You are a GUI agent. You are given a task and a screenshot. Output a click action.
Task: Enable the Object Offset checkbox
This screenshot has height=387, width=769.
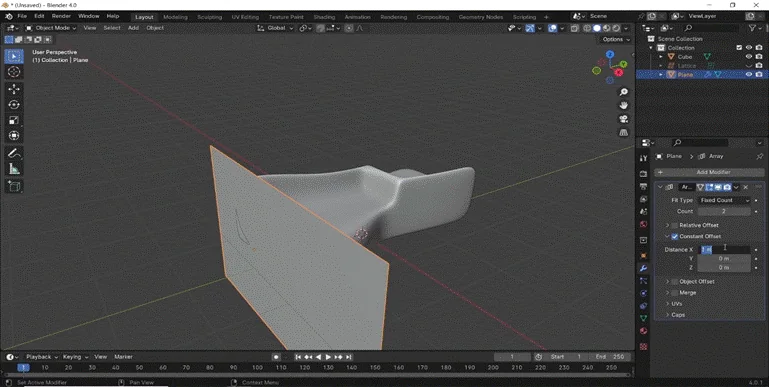click(x=675, y=282)
